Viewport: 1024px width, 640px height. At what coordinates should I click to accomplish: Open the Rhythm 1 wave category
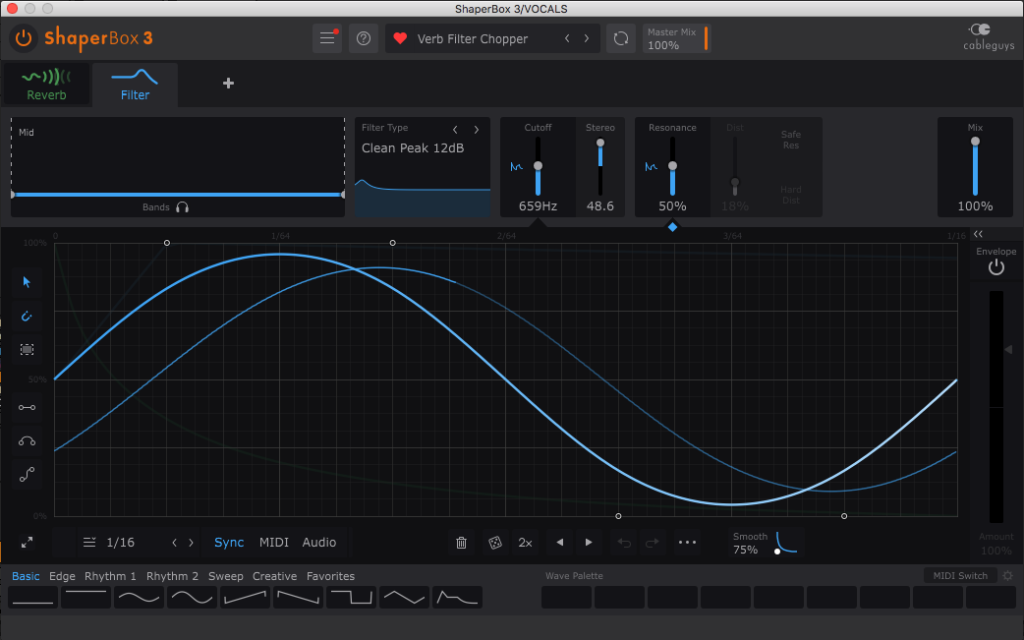110,576
